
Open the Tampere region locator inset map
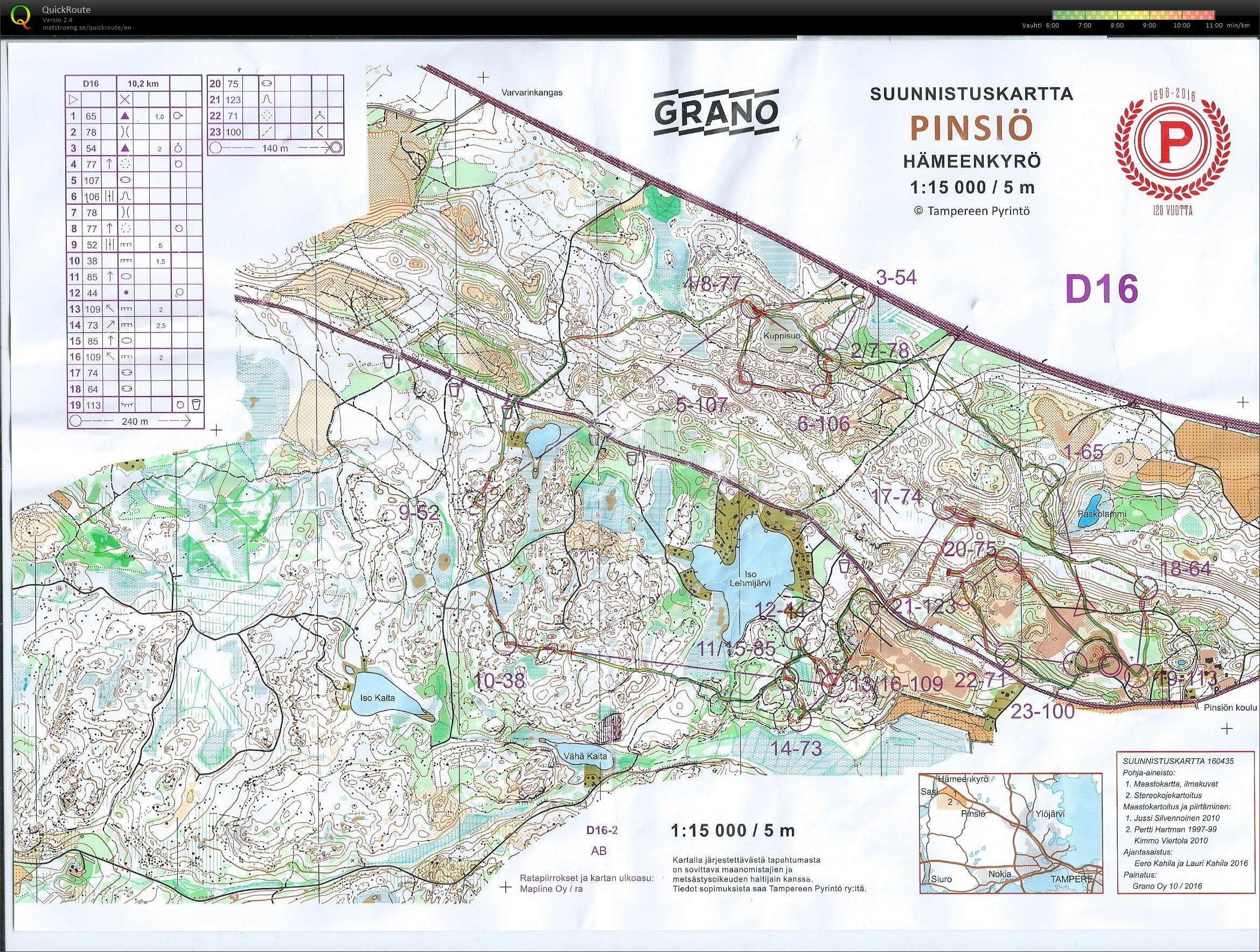coord(1011,833)
